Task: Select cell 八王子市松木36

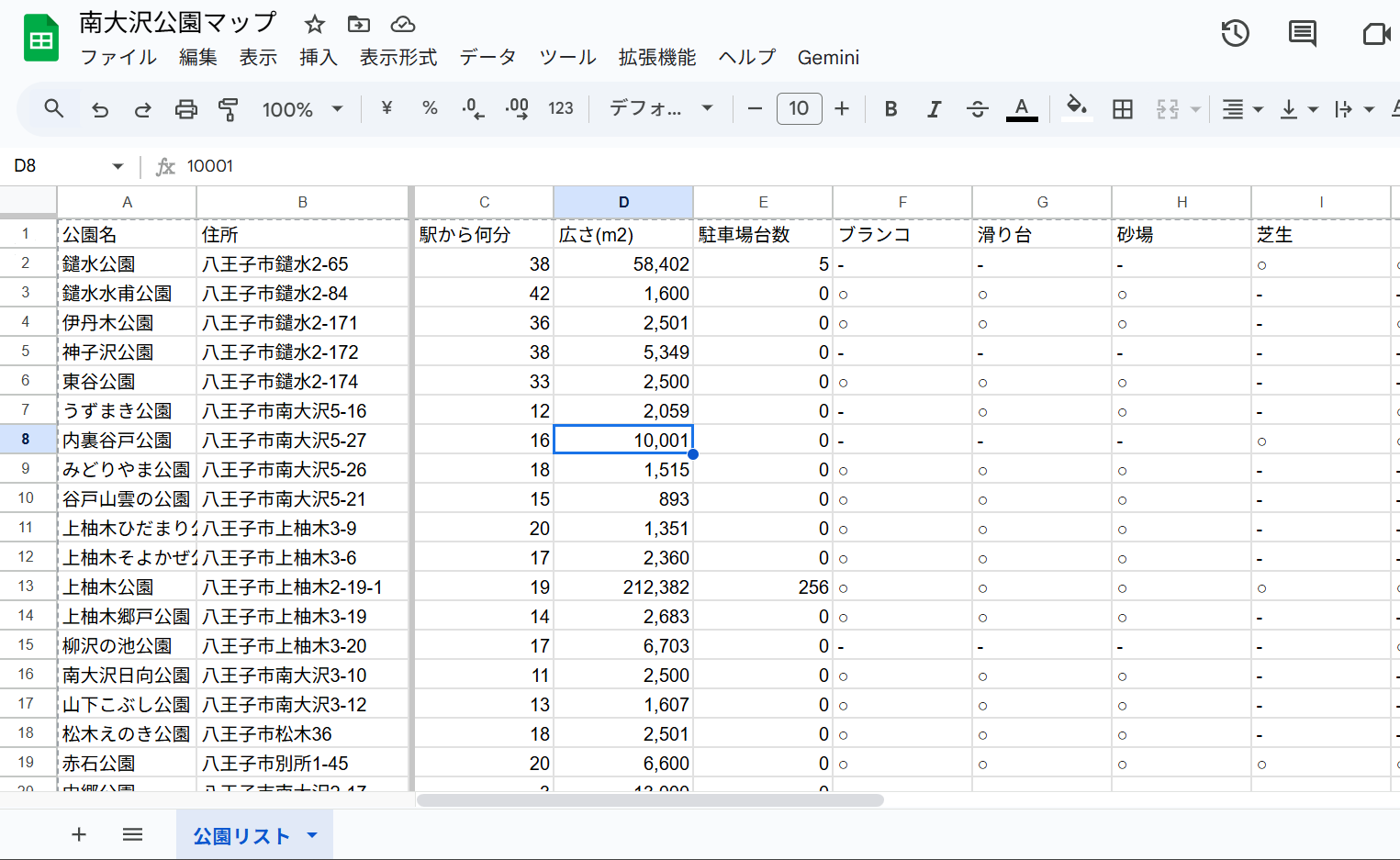Action: click(303, 733)
